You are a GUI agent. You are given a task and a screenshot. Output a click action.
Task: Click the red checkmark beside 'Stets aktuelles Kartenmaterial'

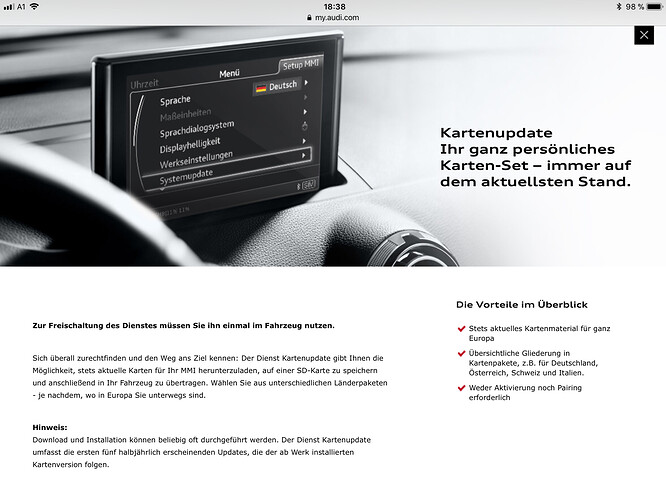tap(461, 328)
